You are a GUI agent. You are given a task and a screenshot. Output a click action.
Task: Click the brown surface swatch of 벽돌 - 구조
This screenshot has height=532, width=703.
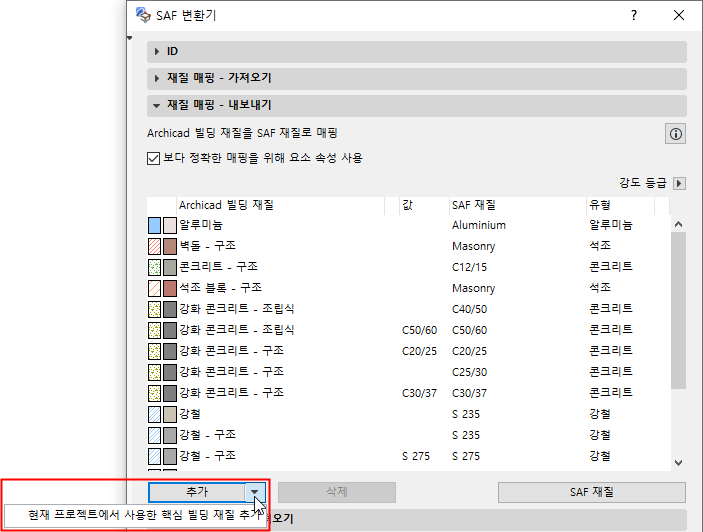(x=170, y=247)
